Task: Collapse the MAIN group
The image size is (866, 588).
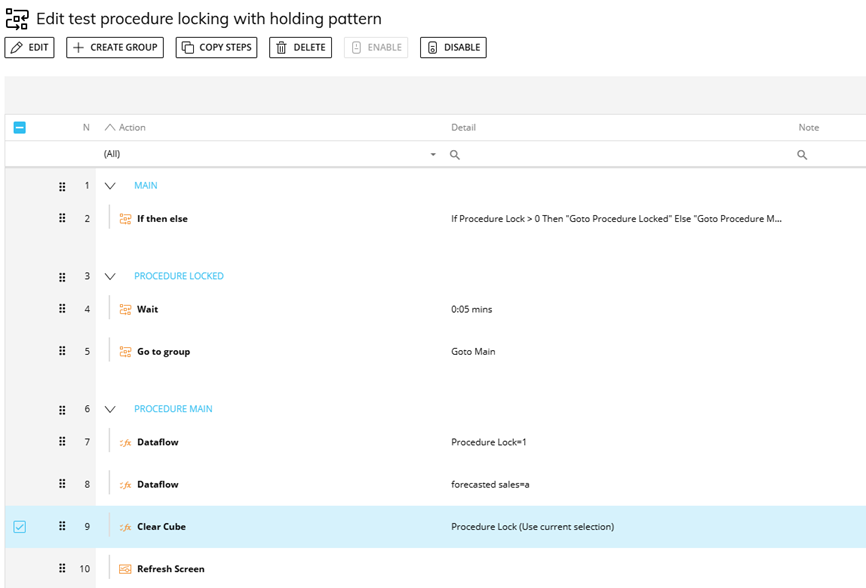Action: pyautogui.click(x=110, y=186)
